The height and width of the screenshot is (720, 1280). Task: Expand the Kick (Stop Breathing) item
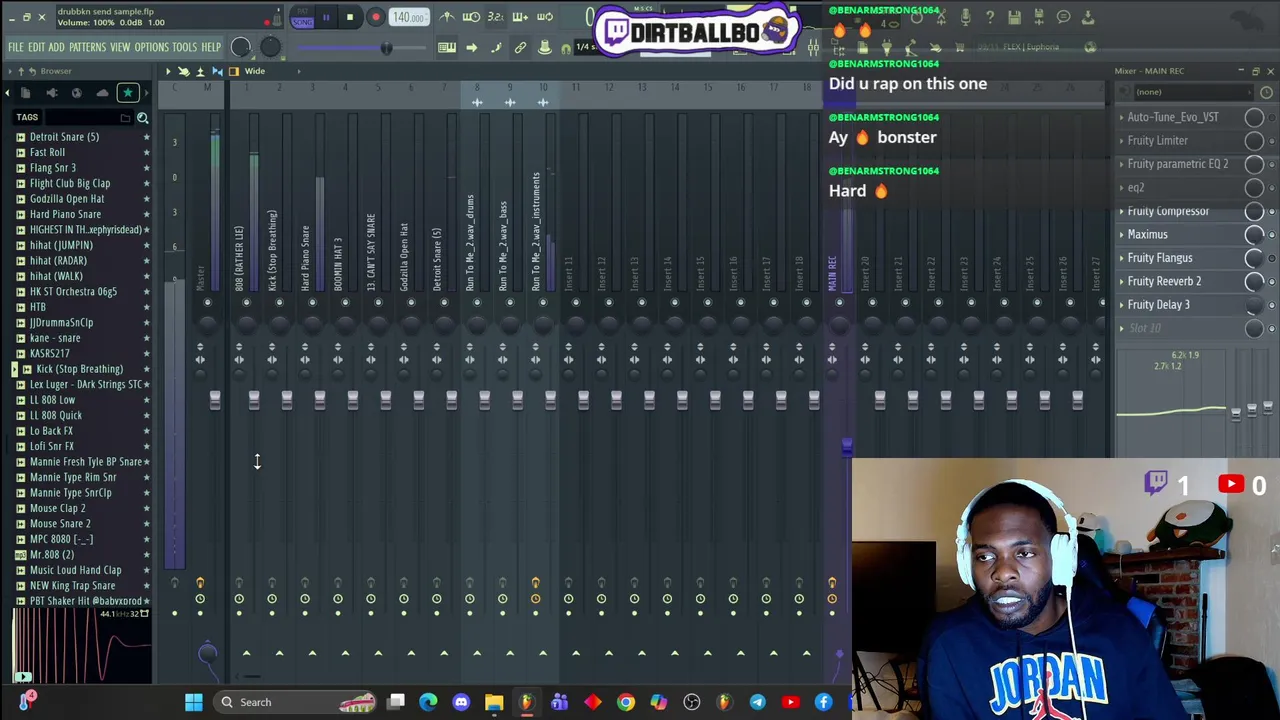pos(15,369)
